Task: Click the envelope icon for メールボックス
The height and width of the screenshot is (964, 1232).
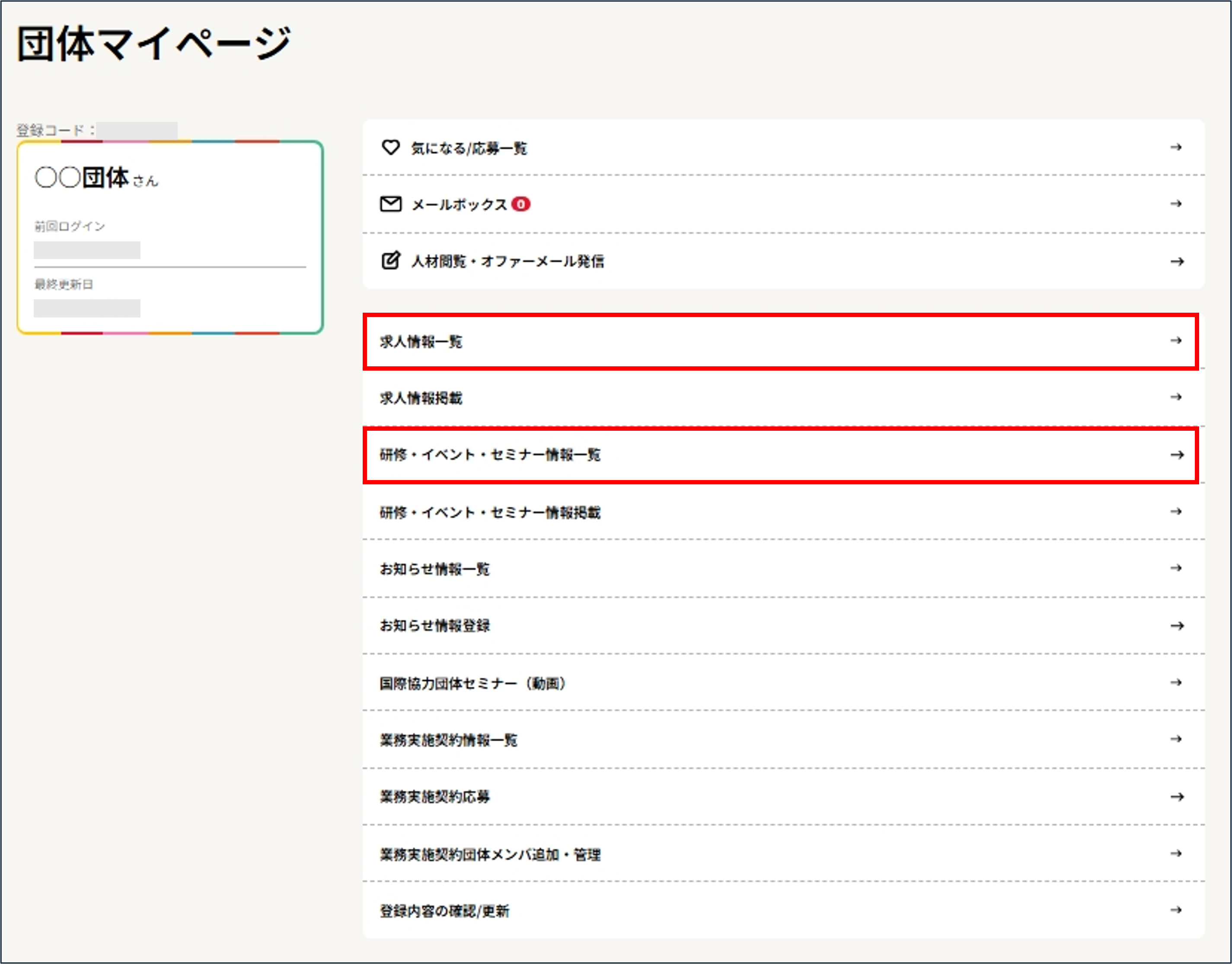Action: coord(390,204)
